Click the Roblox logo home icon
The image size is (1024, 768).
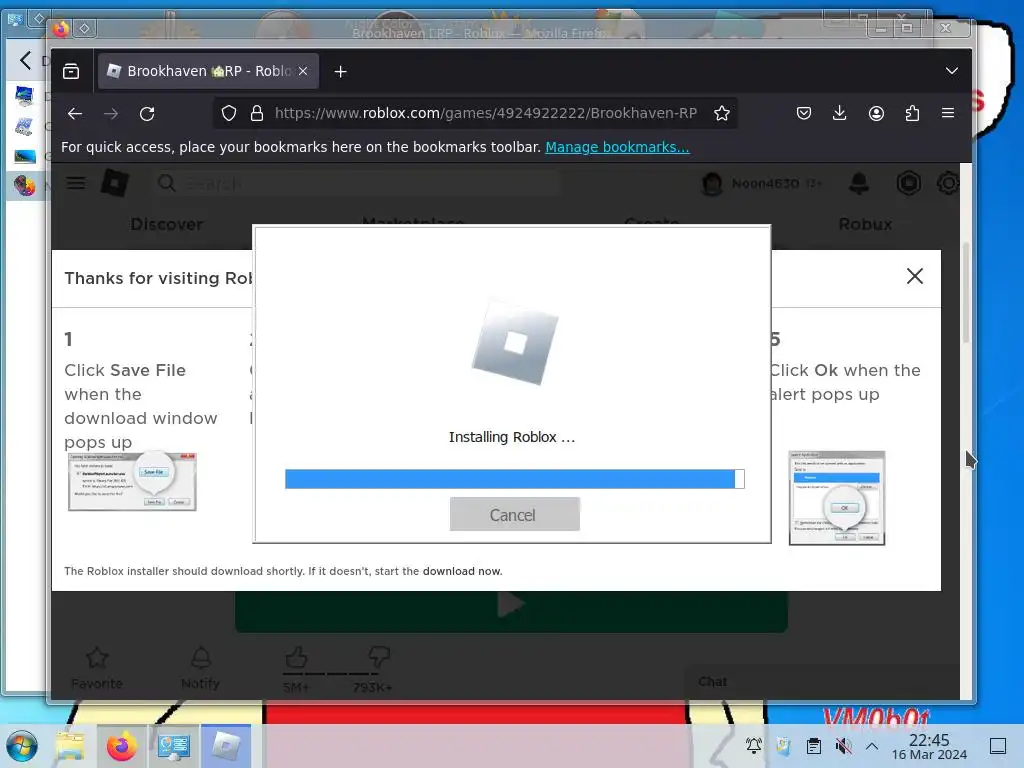[114, 183]
